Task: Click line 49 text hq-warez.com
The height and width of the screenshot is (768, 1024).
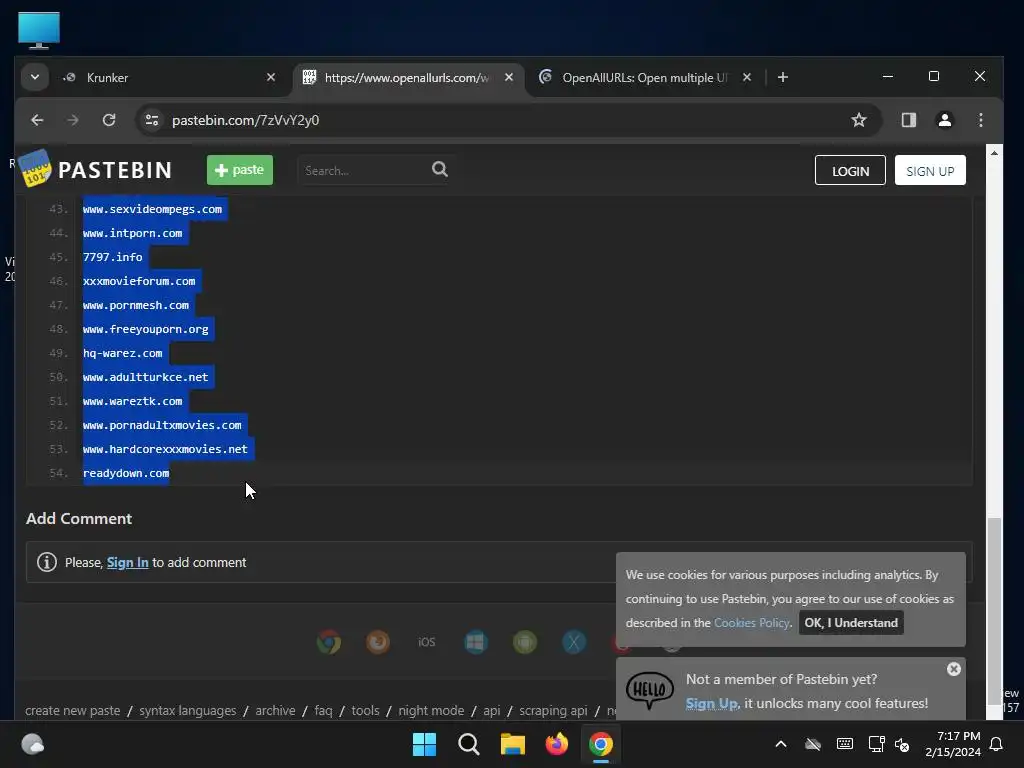Action: pyautogui.click(x=123, y=353)
